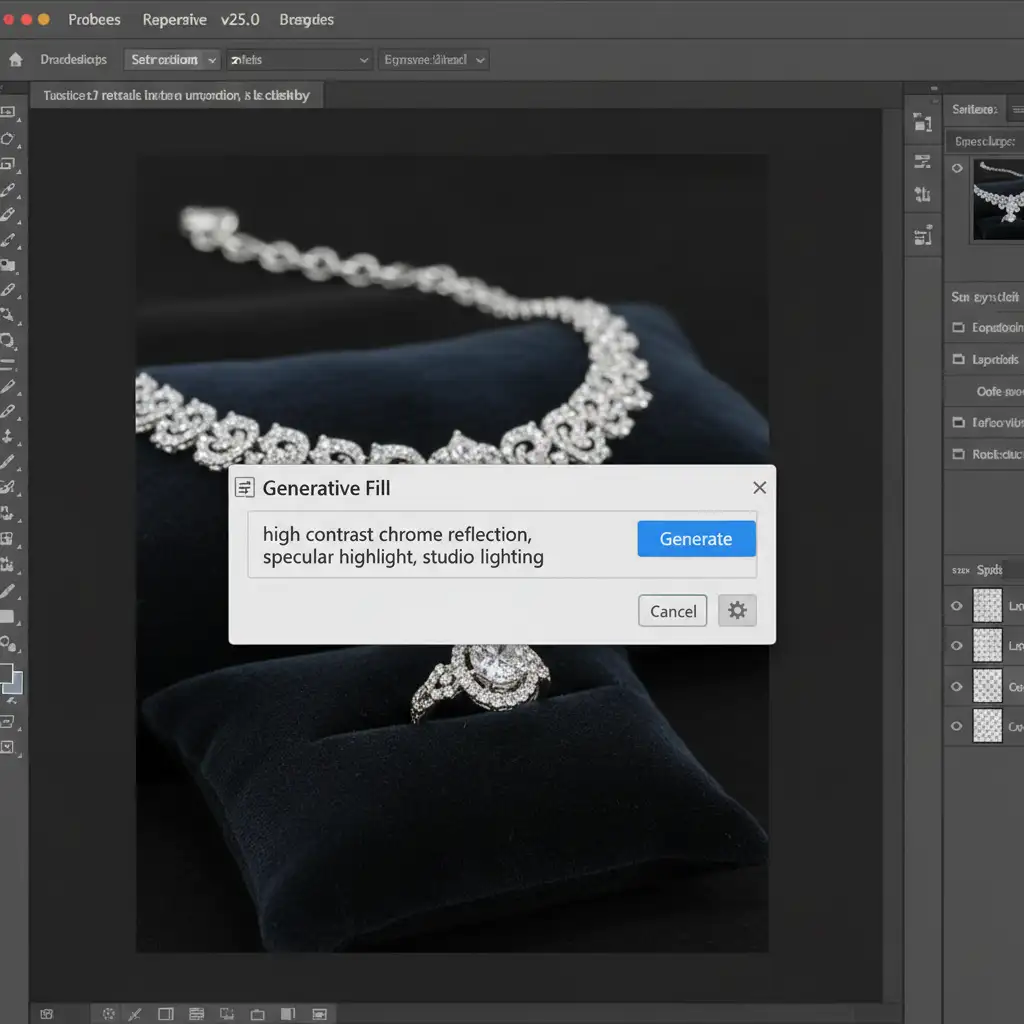The width and height of the screenshot is (1024, 1024).
Task: Click the top icon in collapsed panel strip
Action: pos(922,123)
